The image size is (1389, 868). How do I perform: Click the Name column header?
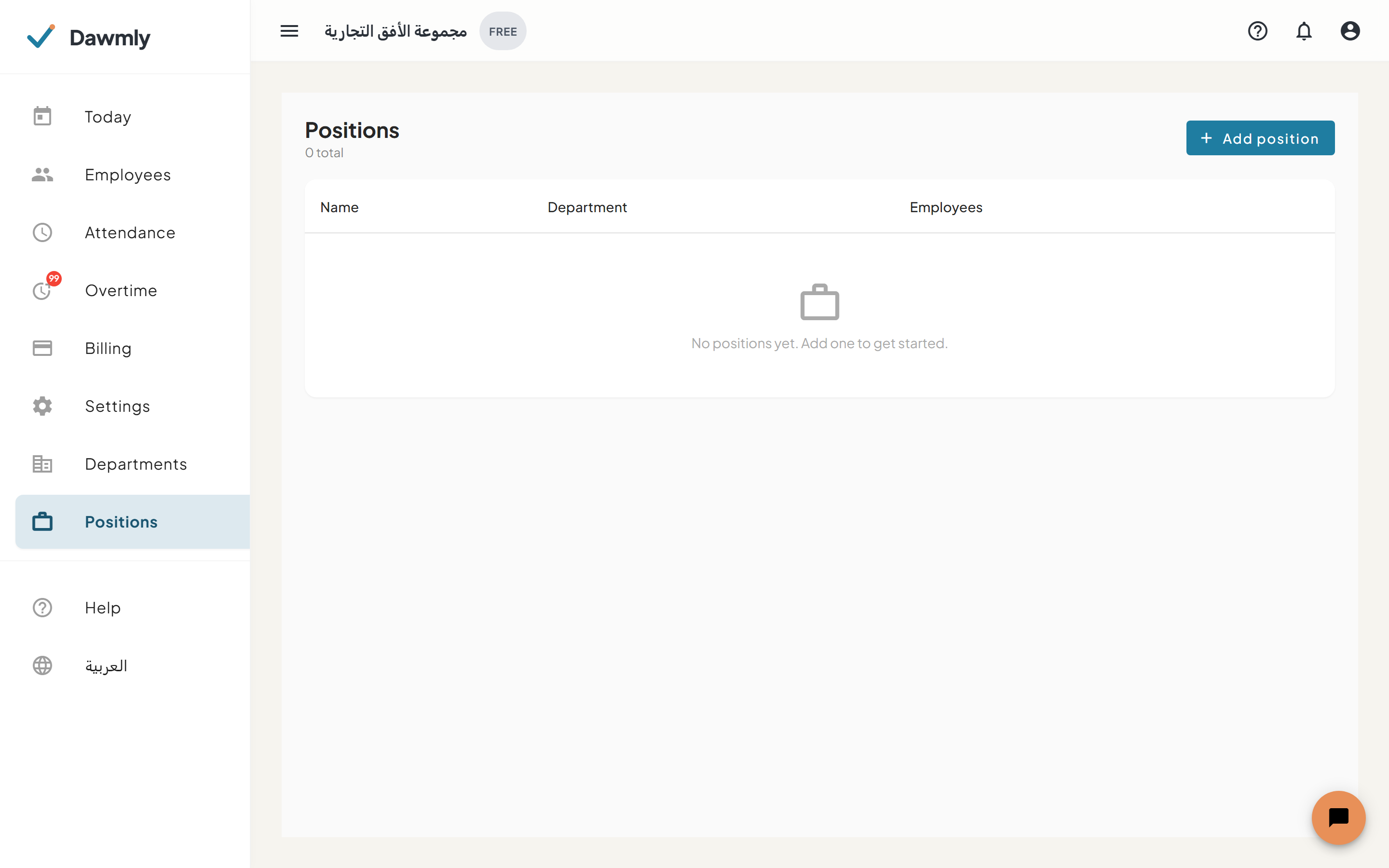(x=339, y=207)
